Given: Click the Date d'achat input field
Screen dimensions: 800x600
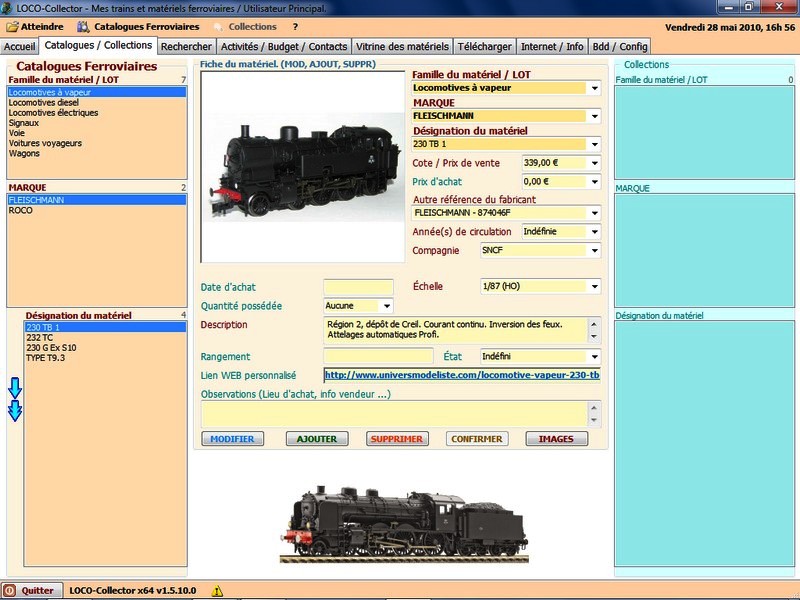Looking at the screenshot, I should [358, 287].
